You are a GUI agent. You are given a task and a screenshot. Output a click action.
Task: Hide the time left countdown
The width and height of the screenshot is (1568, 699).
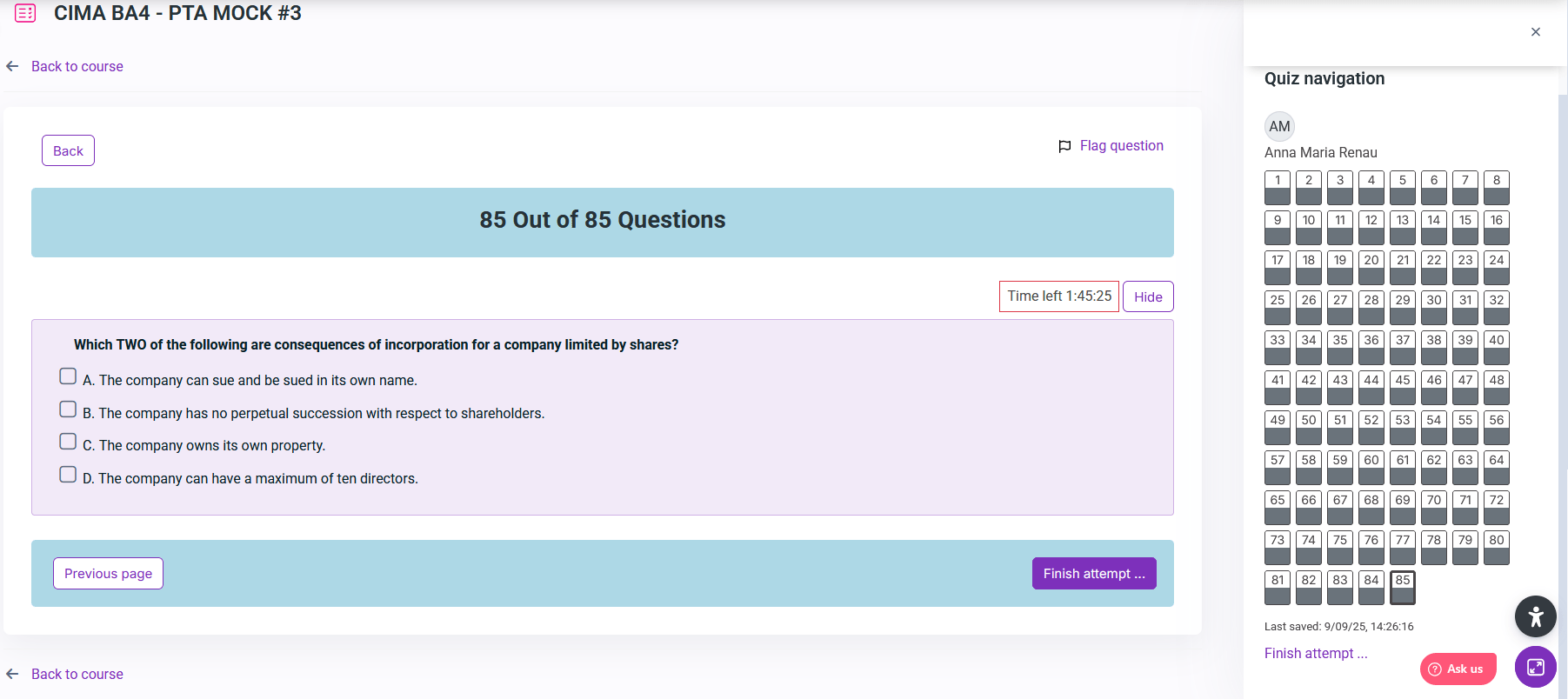(x=1147, y=297)
